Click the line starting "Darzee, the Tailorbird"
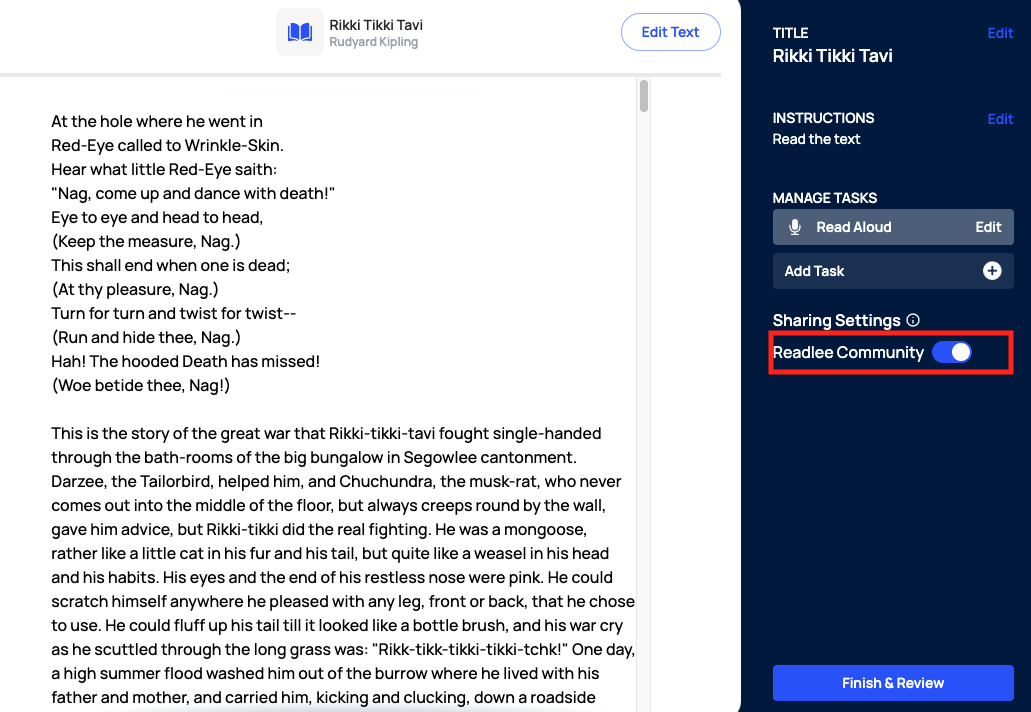 (x=336, y=481)
